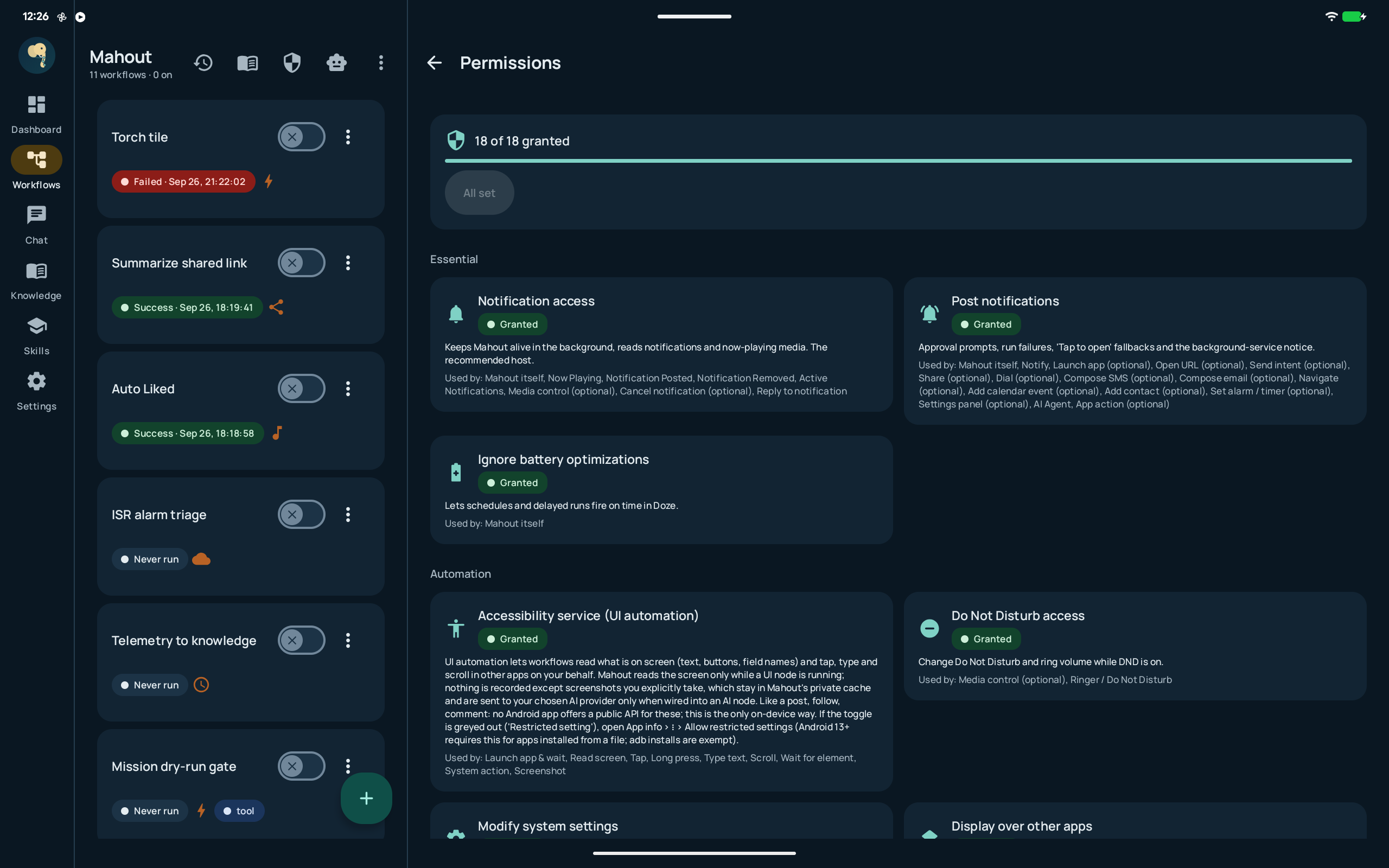Open the AI agent robot icon in header
The height and width of the screenshot is (868, 1389).
click(336, 62)
